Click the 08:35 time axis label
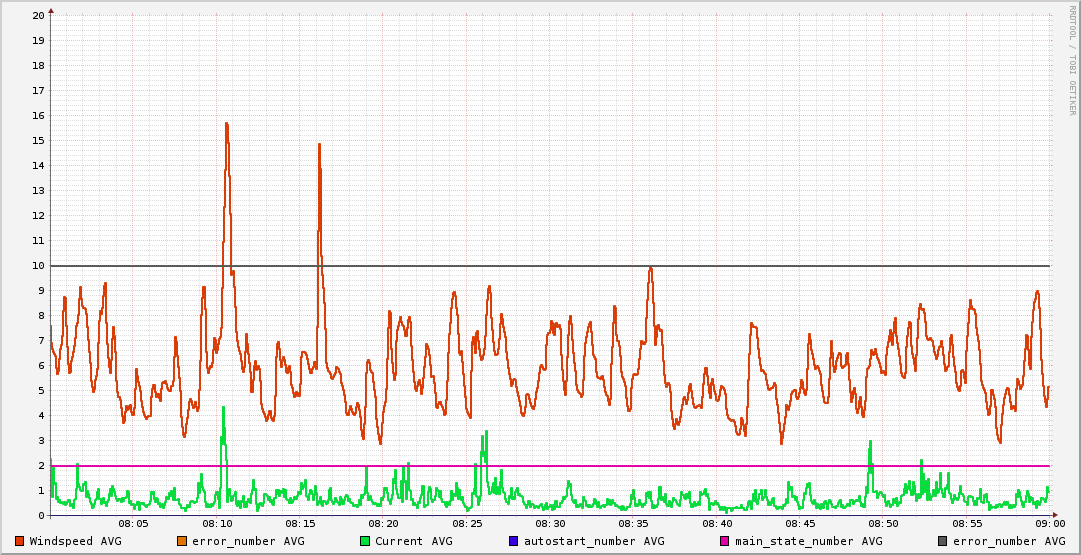 633,524
